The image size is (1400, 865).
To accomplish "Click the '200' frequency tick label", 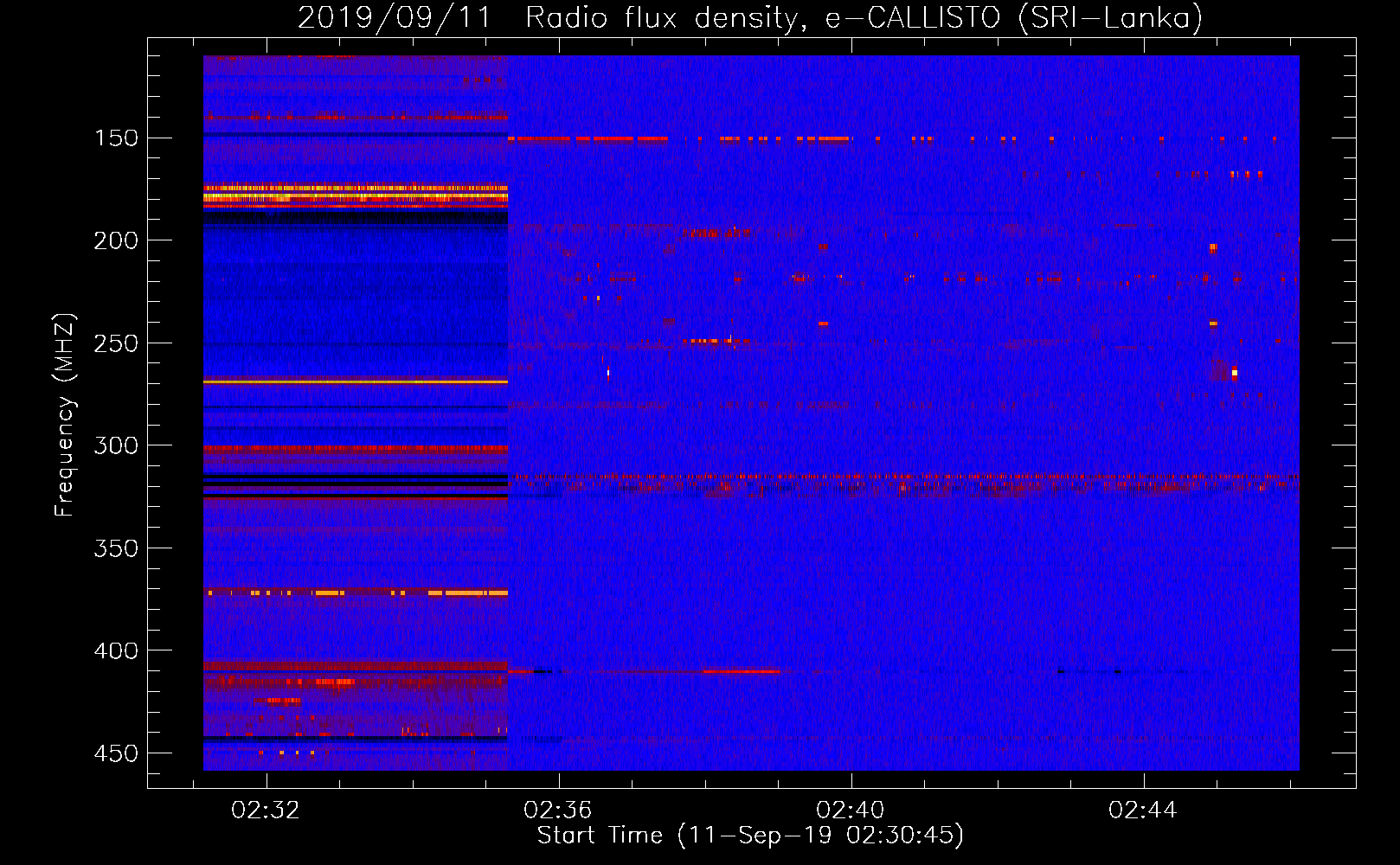I will point(116,240).
